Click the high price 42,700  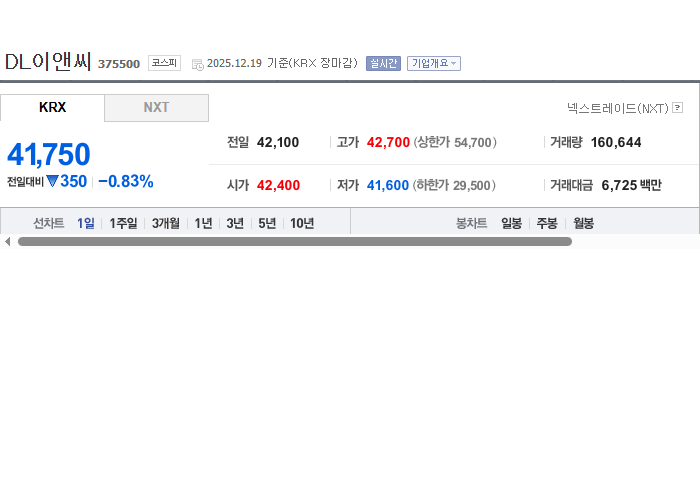point(388,142)
